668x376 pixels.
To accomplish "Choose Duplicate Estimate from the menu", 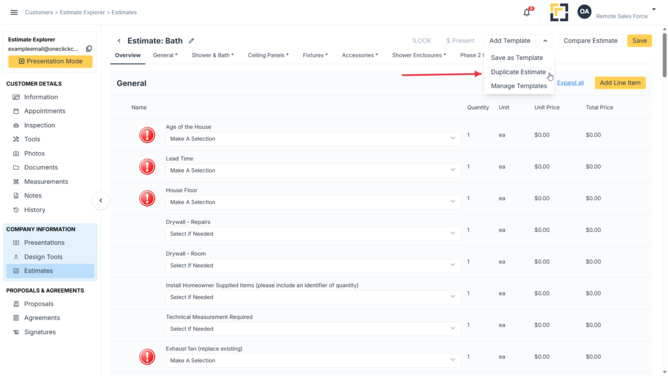I will point(518,72).
